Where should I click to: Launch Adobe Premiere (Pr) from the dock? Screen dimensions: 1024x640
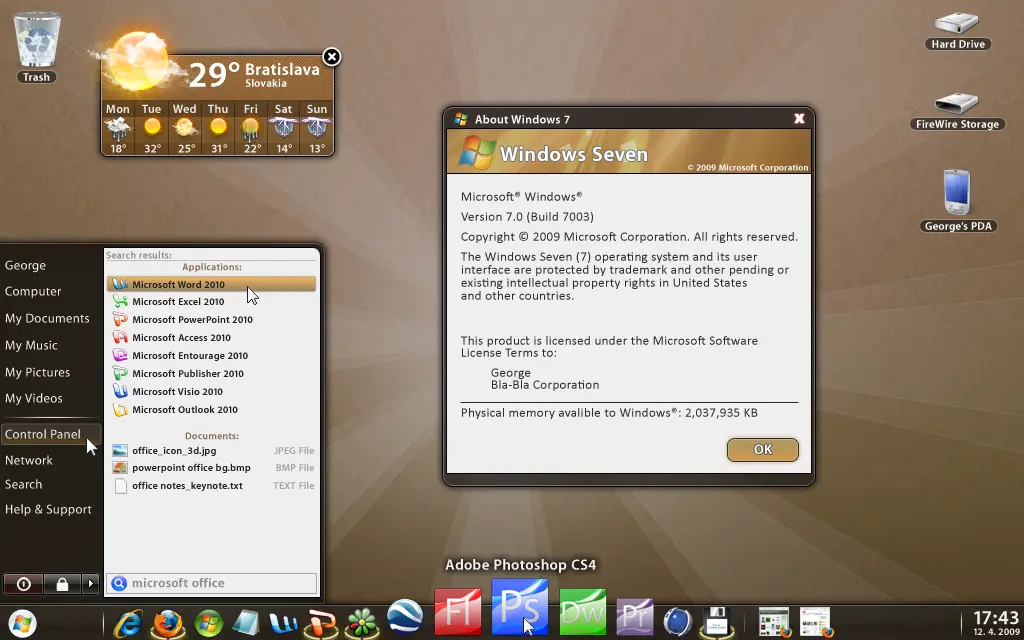click(635, 617)
